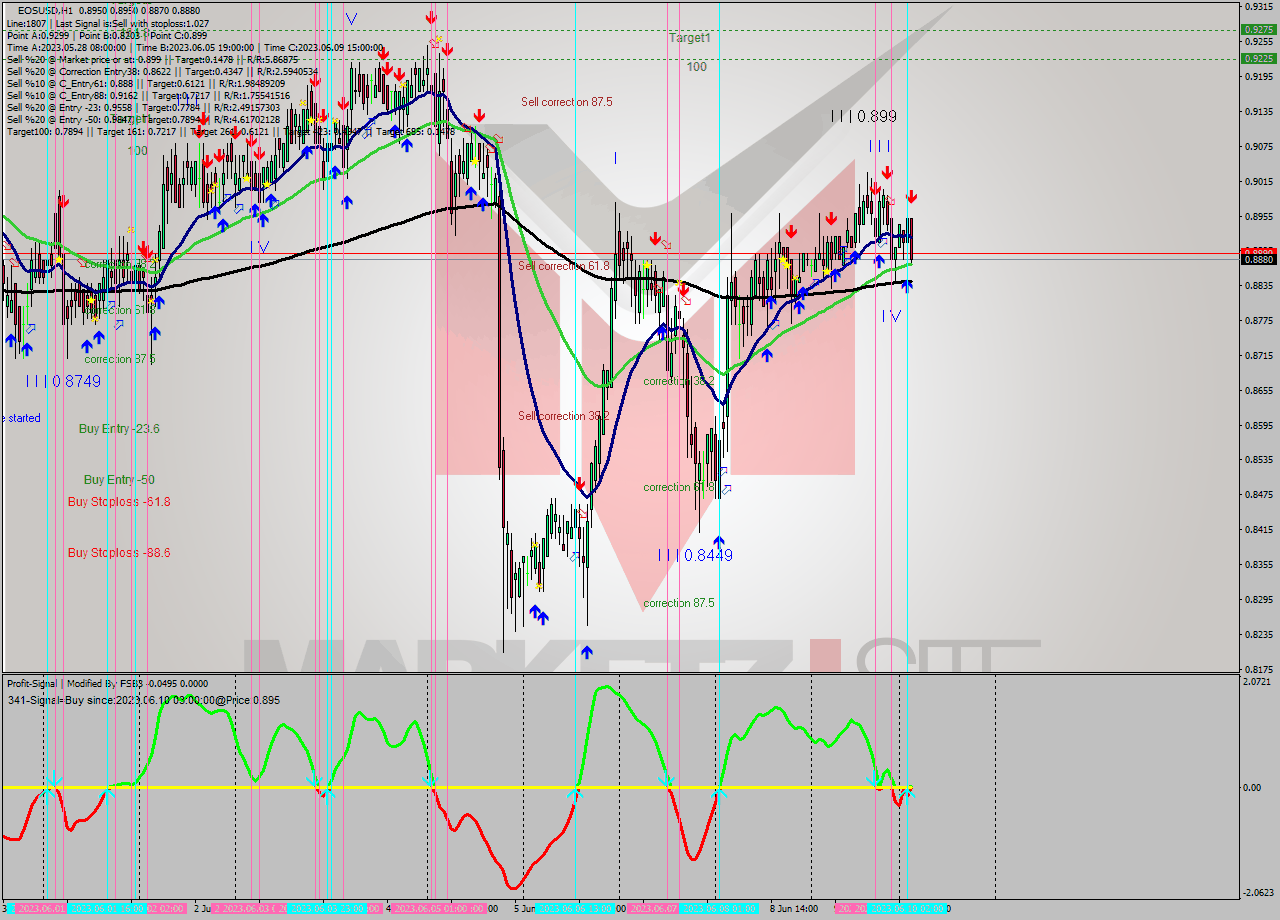Click the 'Sell correction 61.8' label

point(564,266)
